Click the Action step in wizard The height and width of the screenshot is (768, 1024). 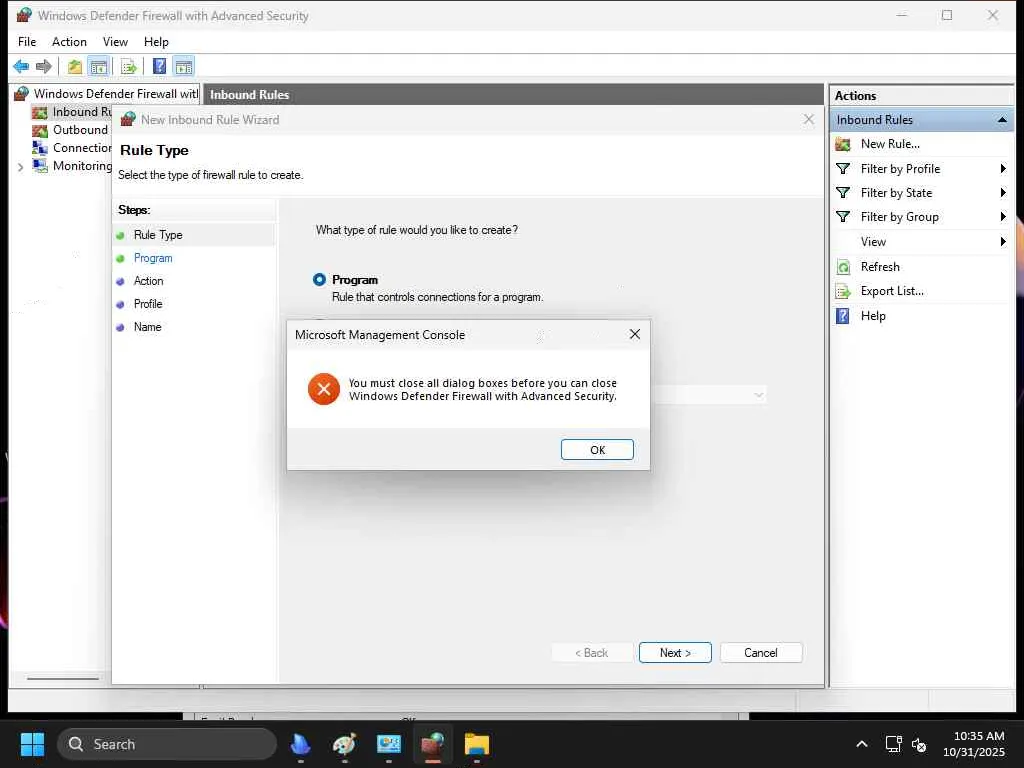pos(148,281)
